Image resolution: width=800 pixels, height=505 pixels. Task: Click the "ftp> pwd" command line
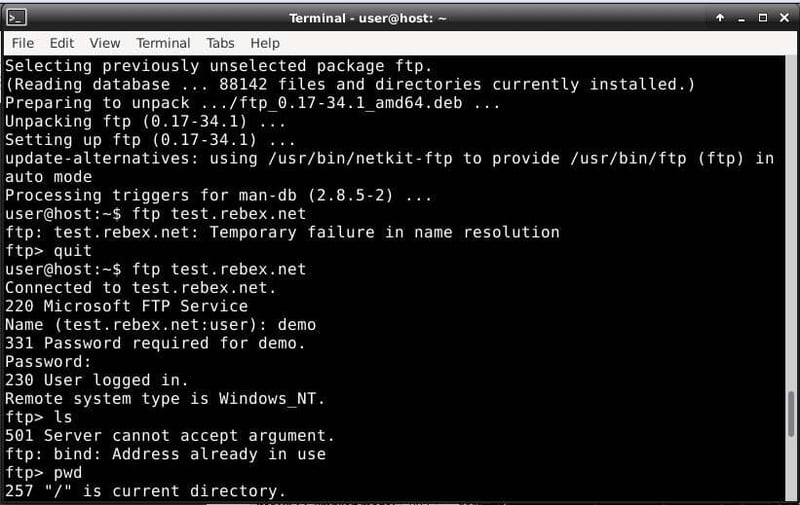tap(44, 472)
